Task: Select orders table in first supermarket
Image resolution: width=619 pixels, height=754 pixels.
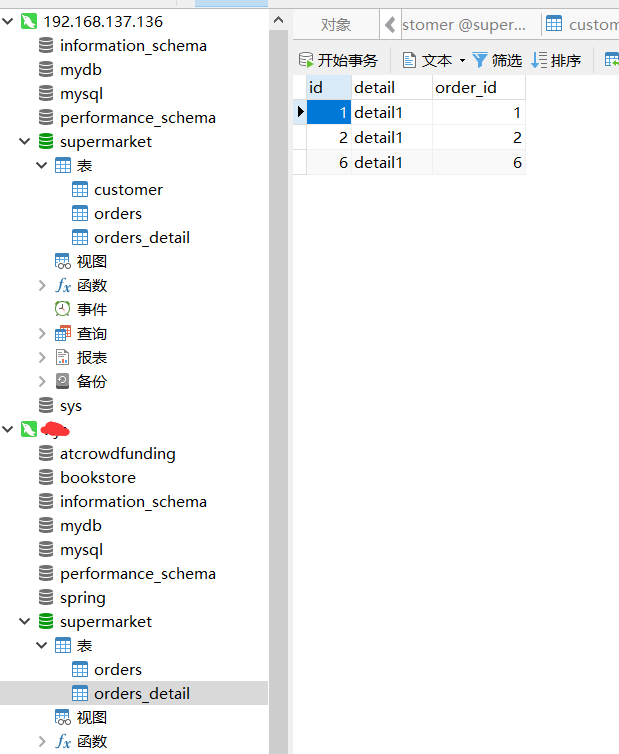Action: tap(118, 214)
